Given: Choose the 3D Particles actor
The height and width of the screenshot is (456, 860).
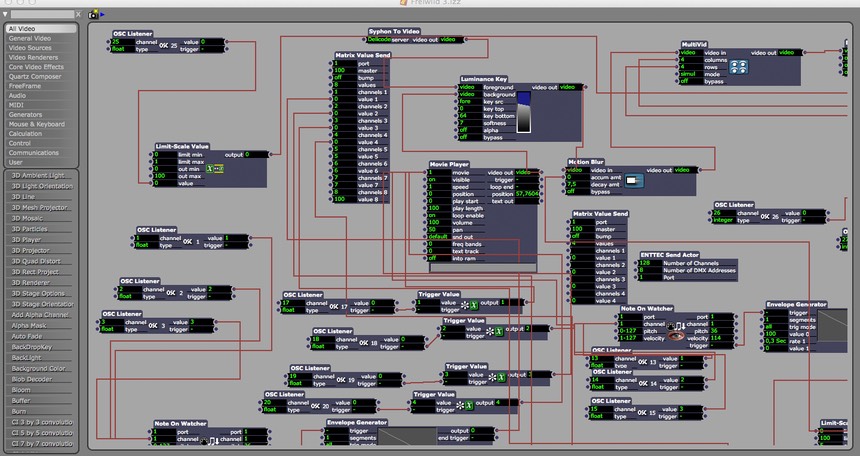Looking at the screenshot, I should (28, 230).
